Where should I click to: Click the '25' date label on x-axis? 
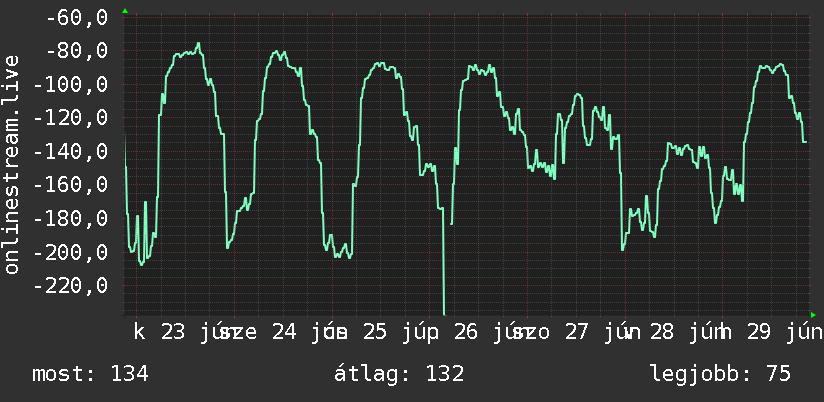[375, 333]
